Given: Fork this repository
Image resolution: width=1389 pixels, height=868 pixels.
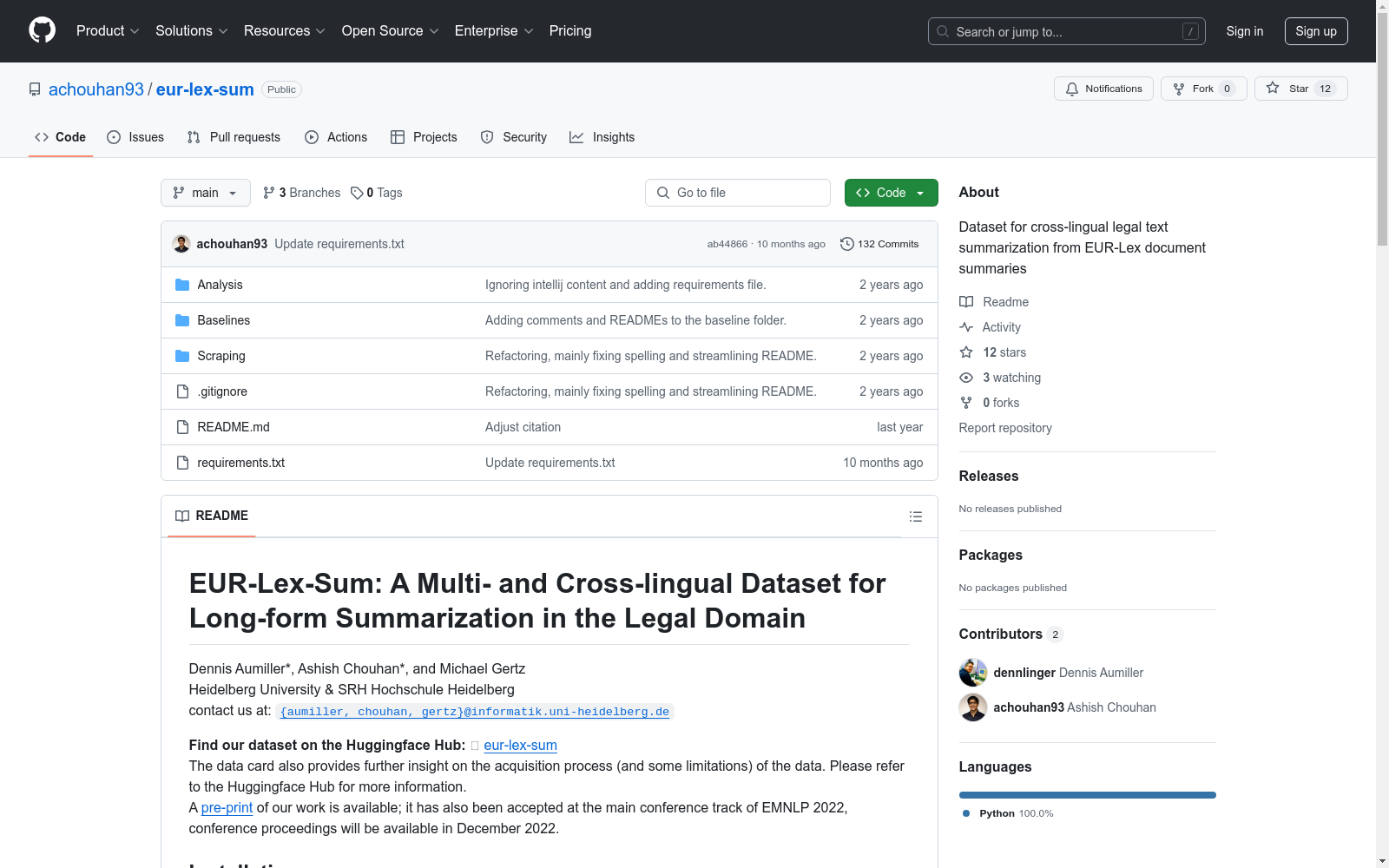Looking at the screenshot, I should click(1203, 89).
